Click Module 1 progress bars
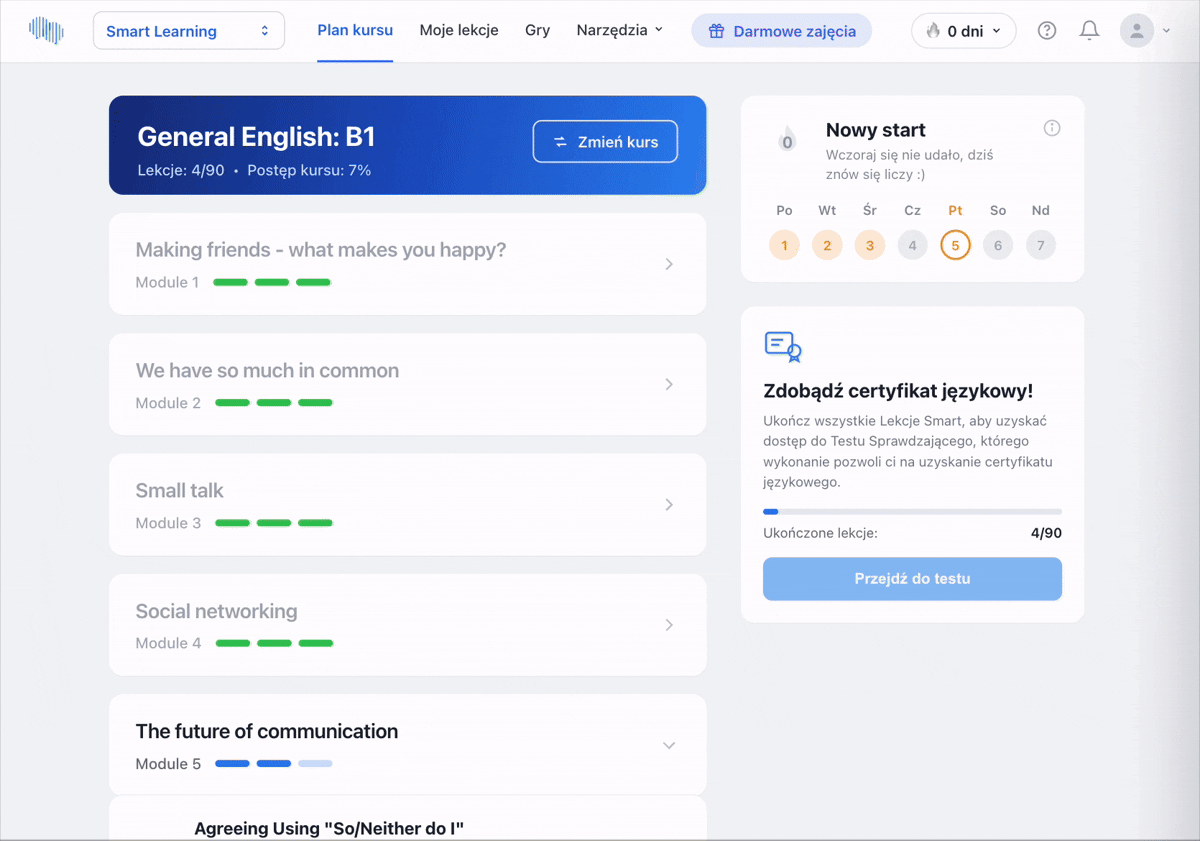The height and width of the screenshot is (841, 1200). (x=272, y=283)
